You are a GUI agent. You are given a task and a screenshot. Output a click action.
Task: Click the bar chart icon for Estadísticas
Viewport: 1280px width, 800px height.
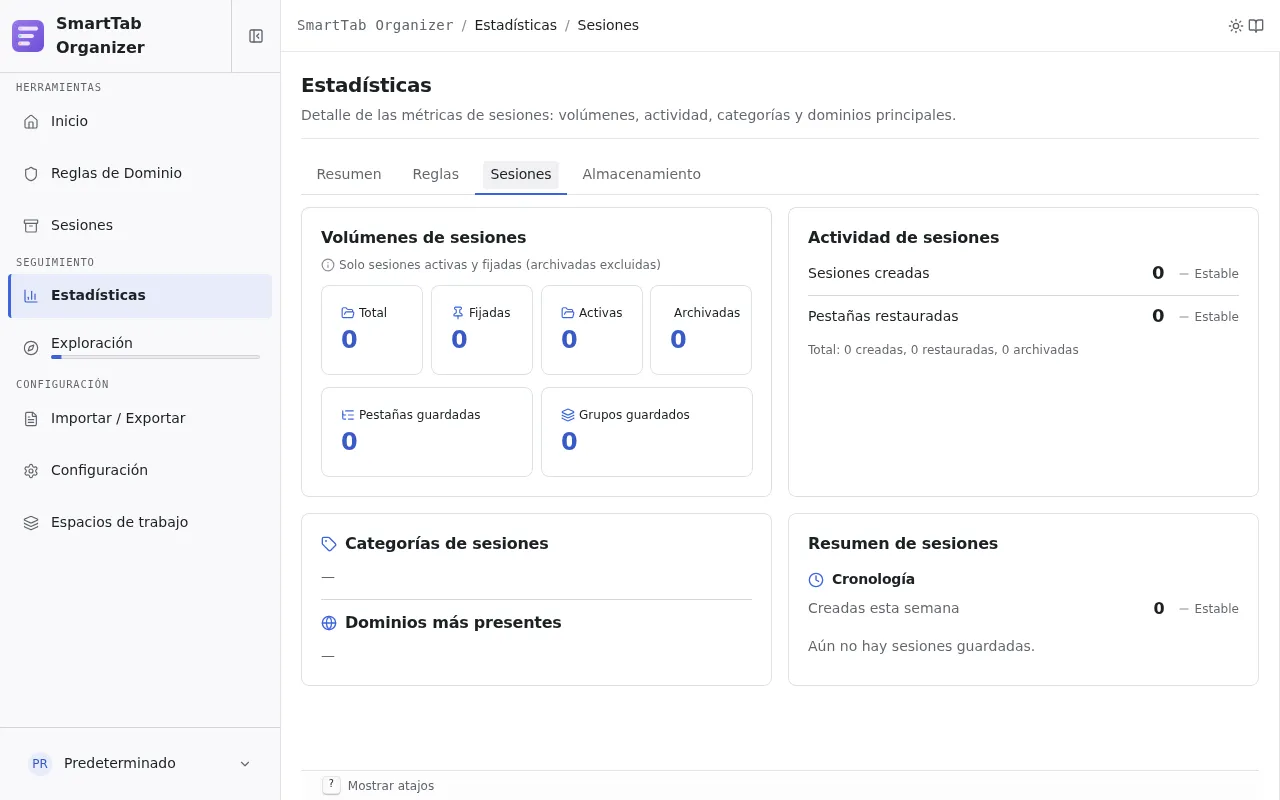click(31, 295)
